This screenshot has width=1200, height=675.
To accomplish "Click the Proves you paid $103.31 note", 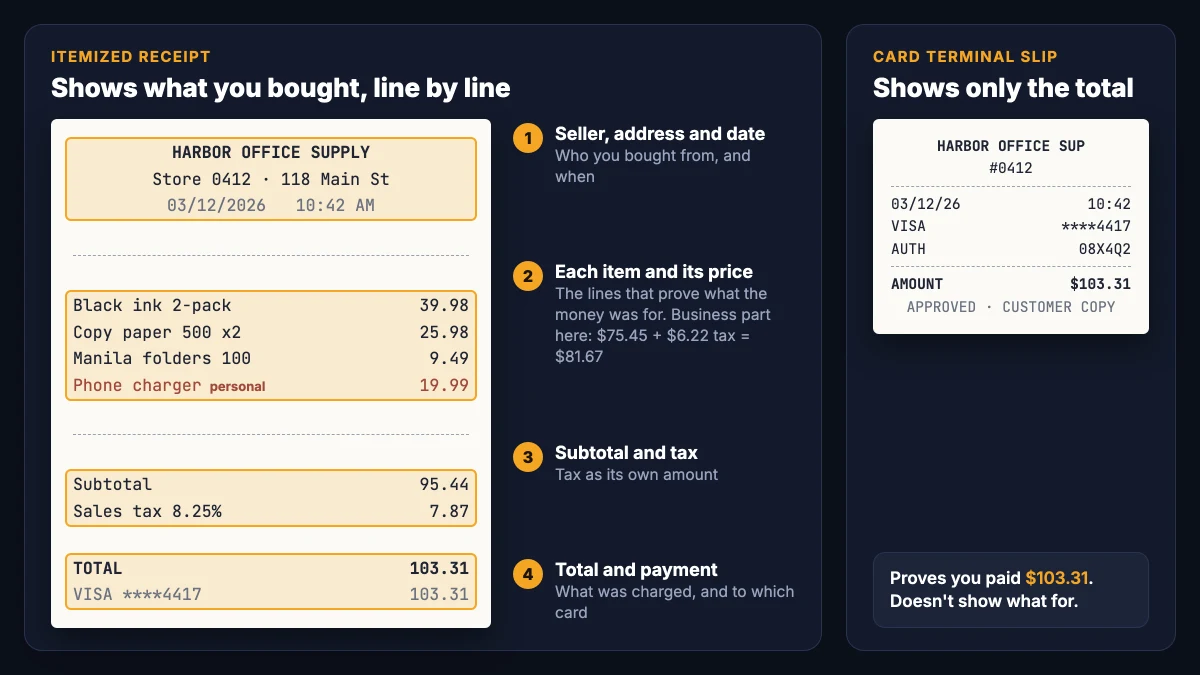I will (1011, 590).
